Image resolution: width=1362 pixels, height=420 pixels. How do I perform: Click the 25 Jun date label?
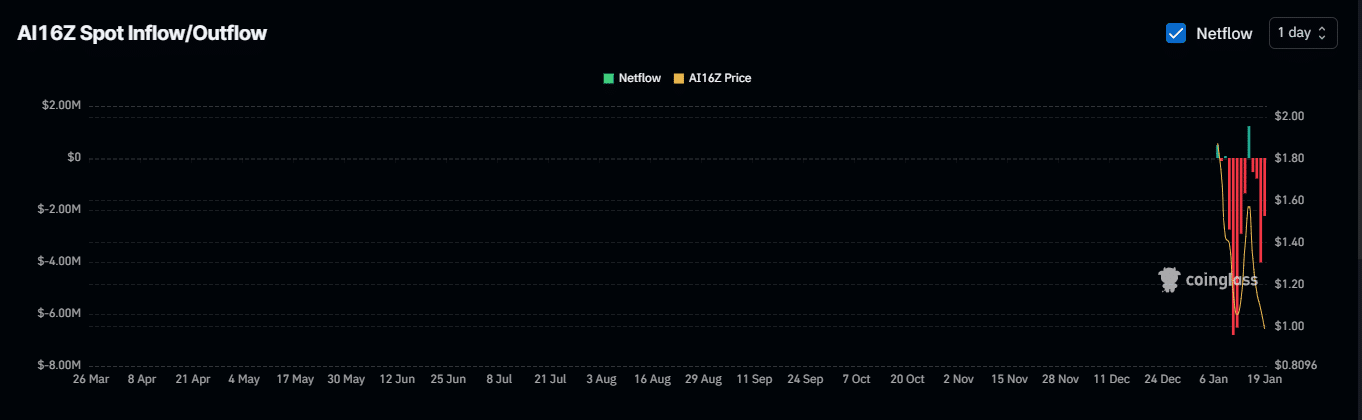pos(448,380)
